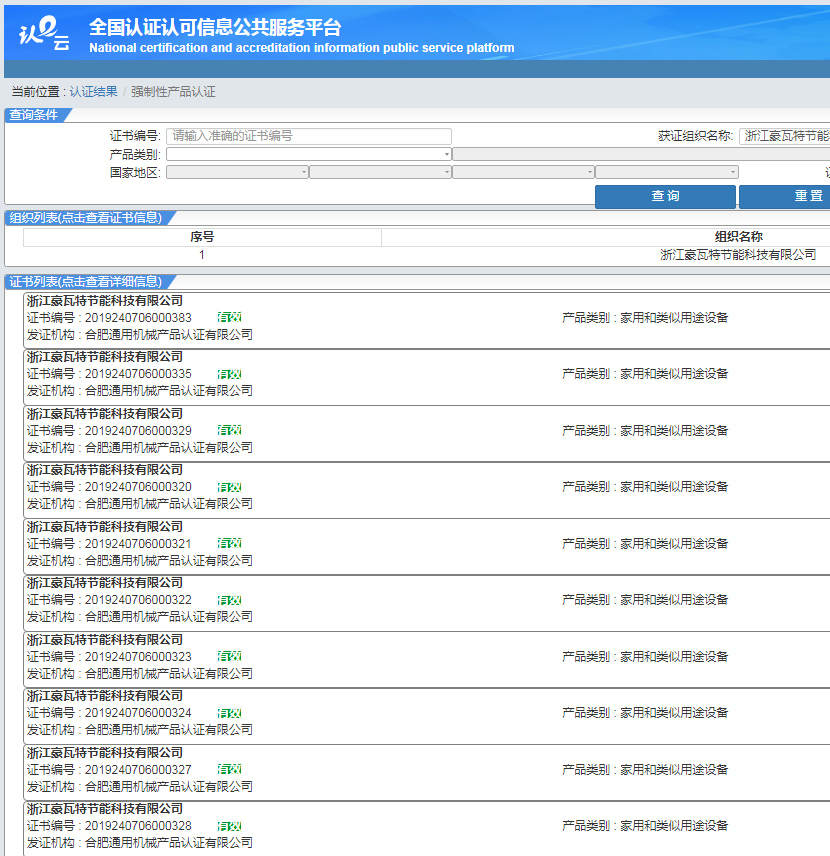The width and height of the screenshot is (830, 856).
Task: Open the third 国家地区 region dropdown
Action: click(x=523, y=173)
